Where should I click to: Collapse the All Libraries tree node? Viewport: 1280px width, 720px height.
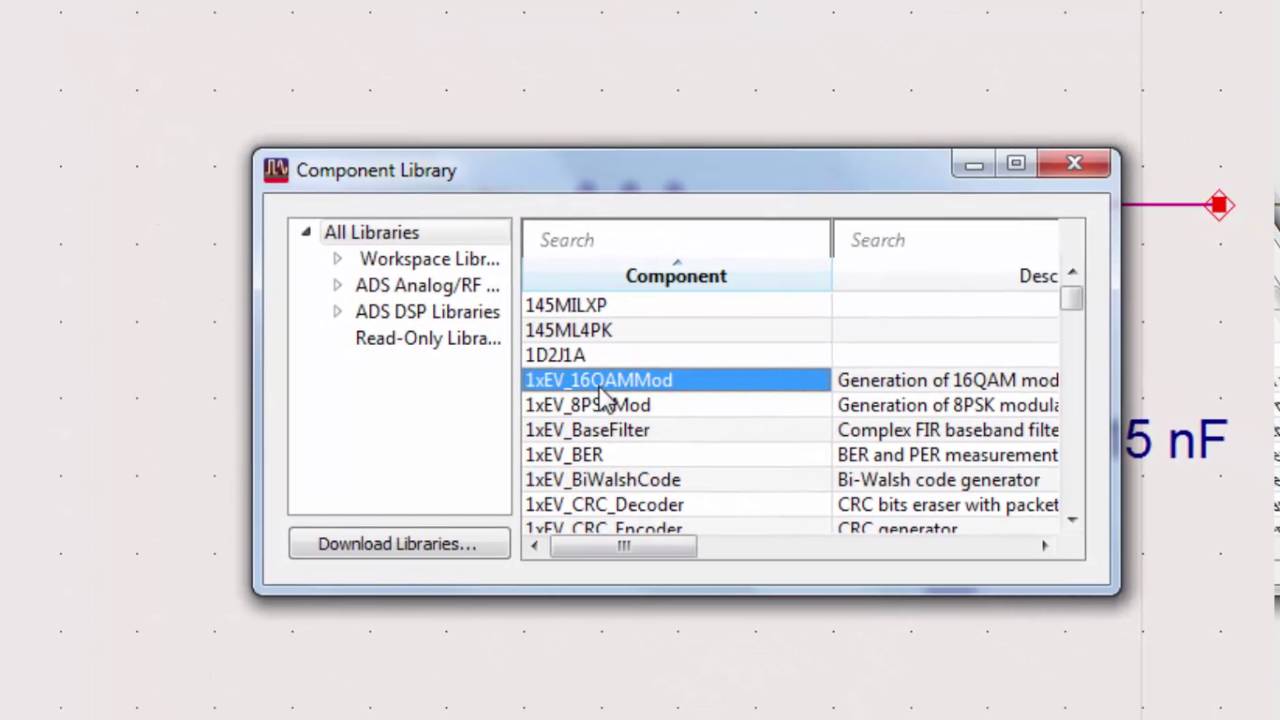[306, 232]
